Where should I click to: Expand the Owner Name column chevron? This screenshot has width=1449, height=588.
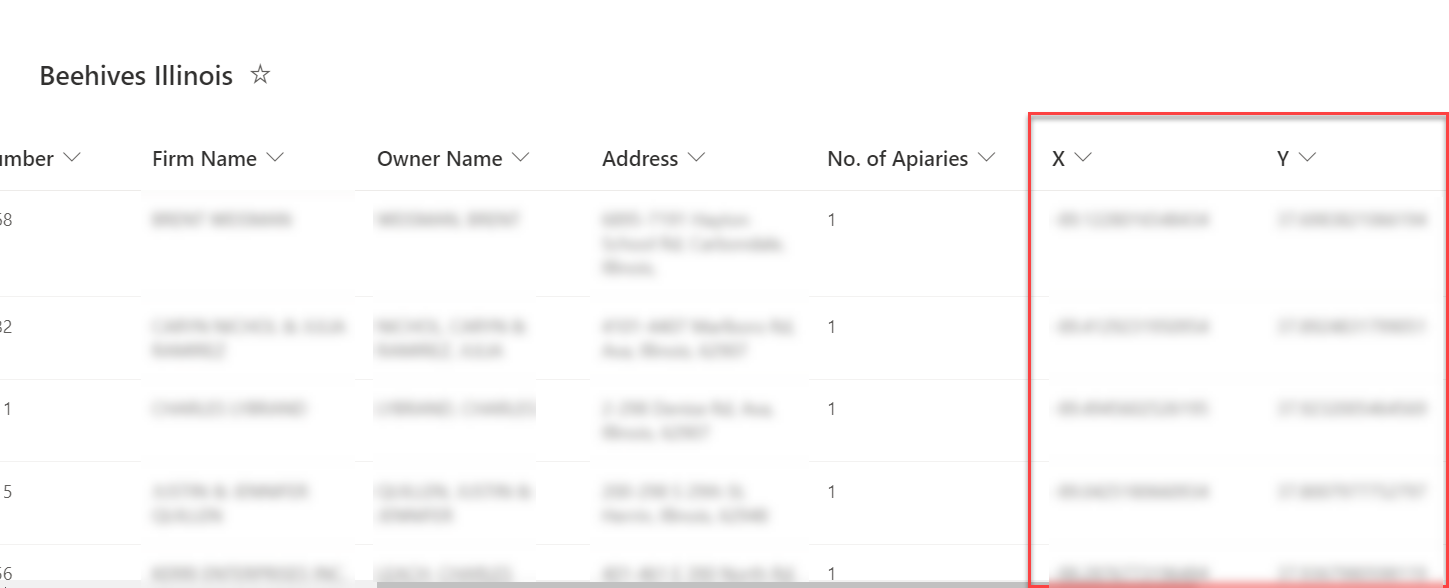(521, 158)
